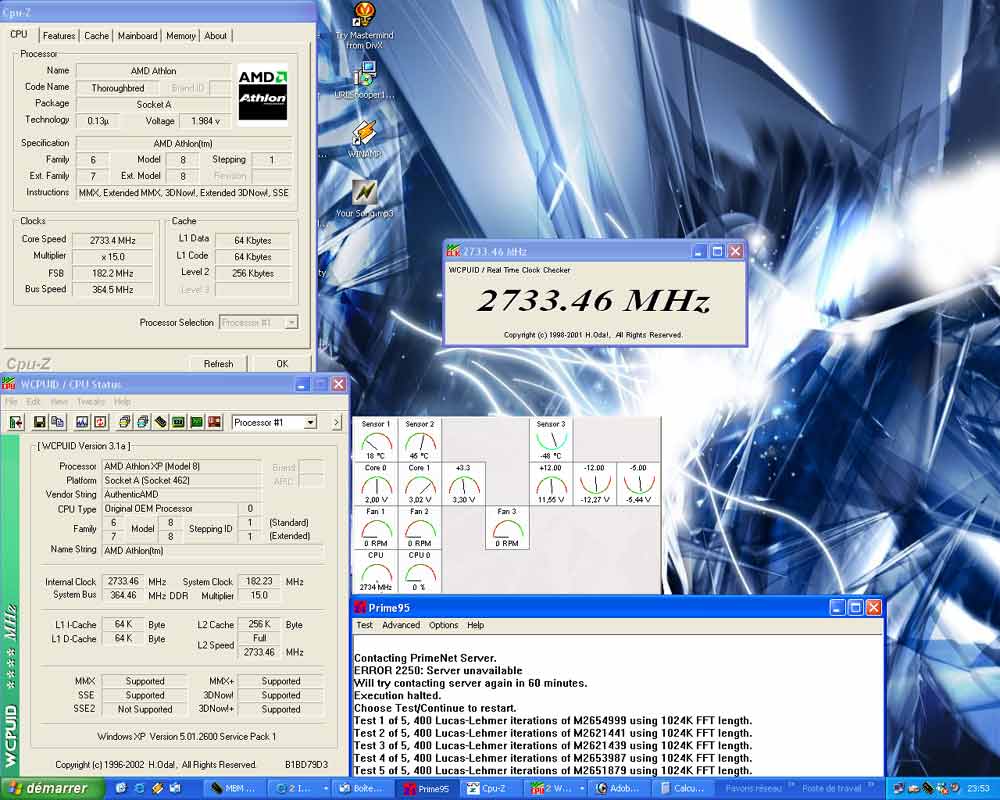The image size is (1000, 800).
Task: Click the -5.00 voltage gauge
Action: (x=638, y=484)
